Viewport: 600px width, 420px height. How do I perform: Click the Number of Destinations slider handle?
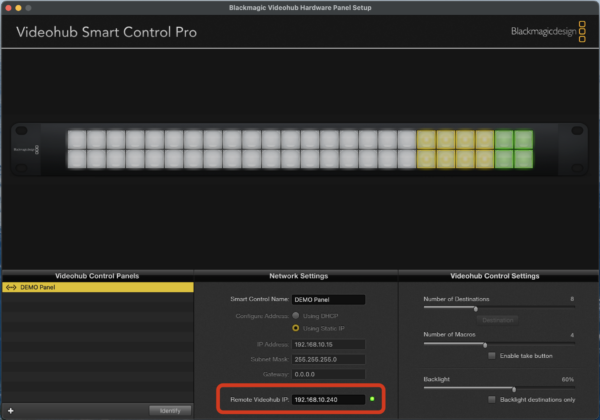tap(476, 309)
